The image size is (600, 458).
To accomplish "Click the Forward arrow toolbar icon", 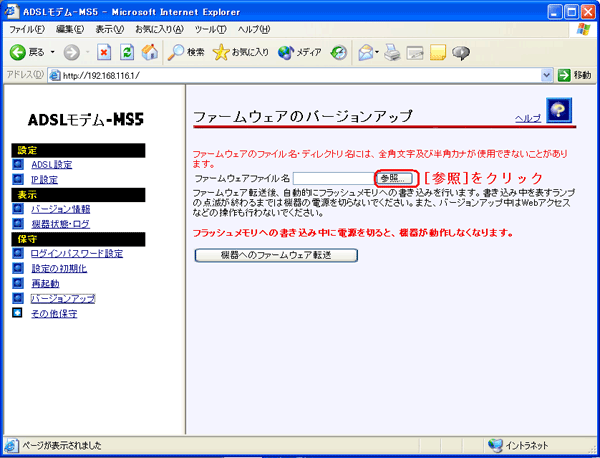I will (71, 52).
